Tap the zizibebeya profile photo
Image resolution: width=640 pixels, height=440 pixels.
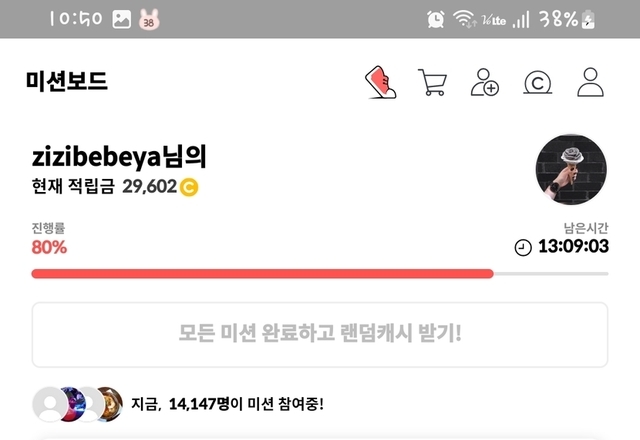[x=571, y=169]
